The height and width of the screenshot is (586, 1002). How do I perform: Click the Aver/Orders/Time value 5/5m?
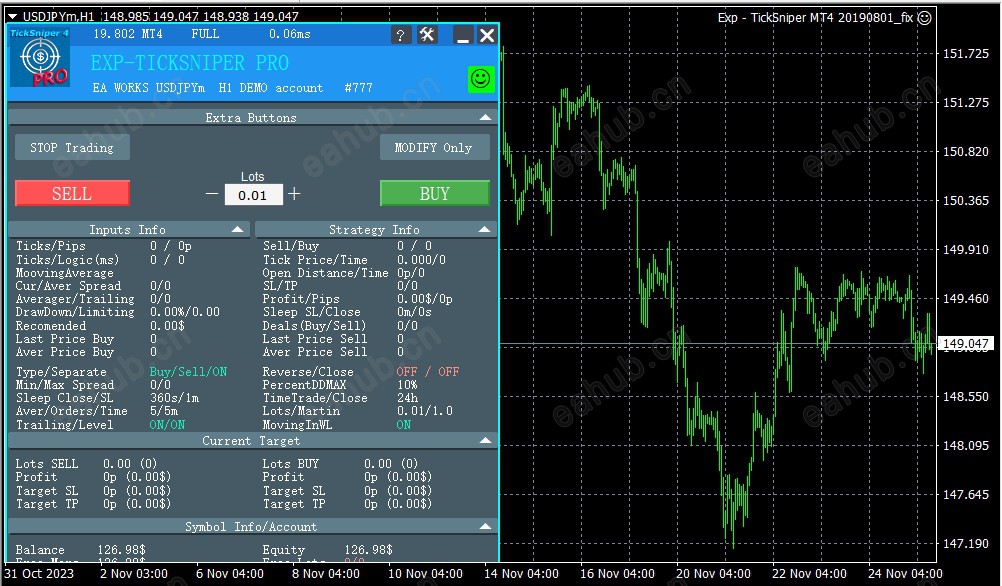click(164, 411)
